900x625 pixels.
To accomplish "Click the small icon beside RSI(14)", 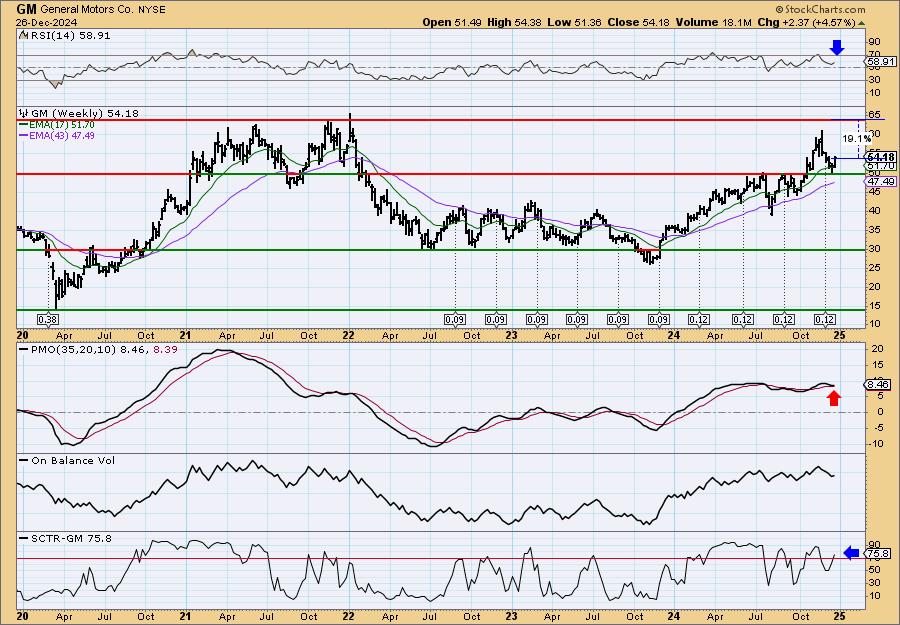I will [22, 35].
